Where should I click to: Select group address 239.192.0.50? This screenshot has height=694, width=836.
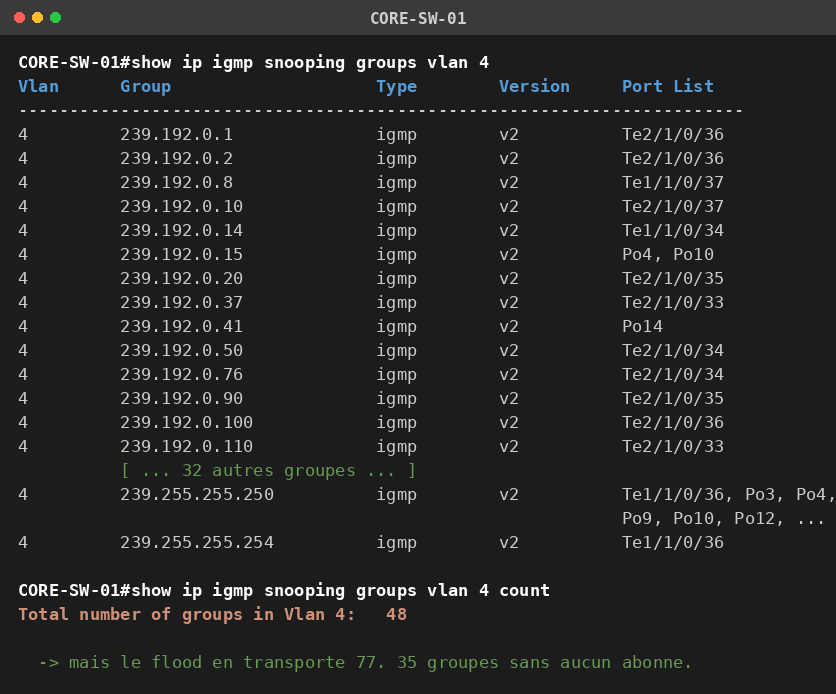181,350
